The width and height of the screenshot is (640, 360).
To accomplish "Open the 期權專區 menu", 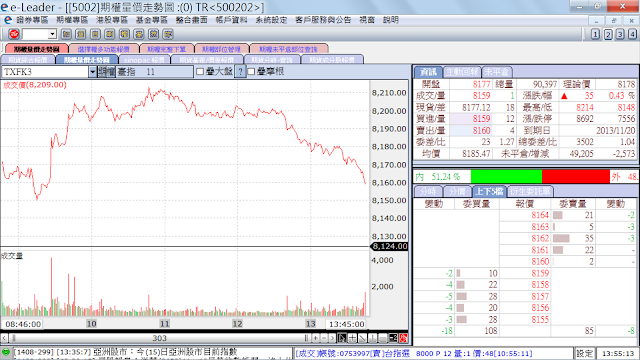I will tap(72, 20).
